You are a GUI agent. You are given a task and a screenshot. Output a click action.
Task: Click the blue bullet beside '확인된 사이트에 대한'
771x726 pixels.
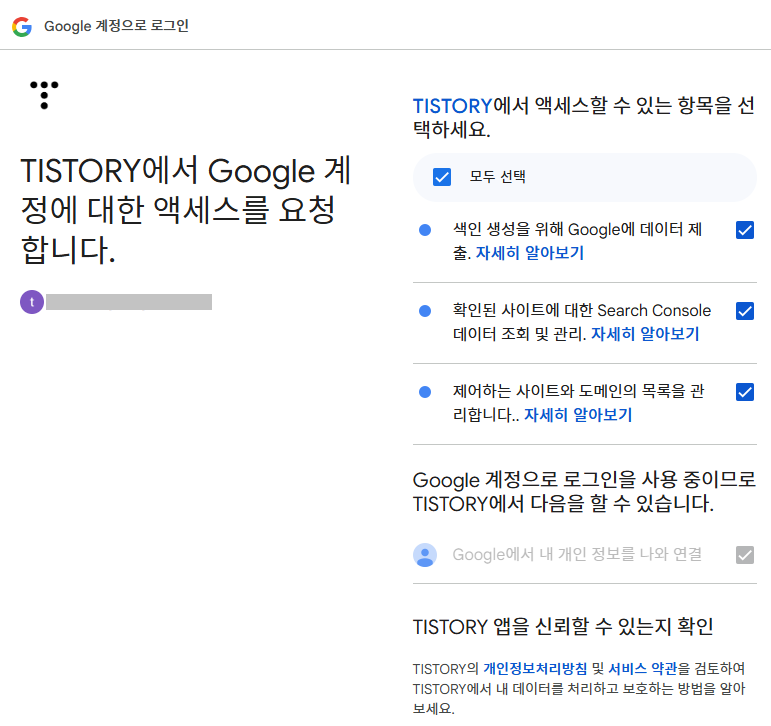click(x=425, y=311)
